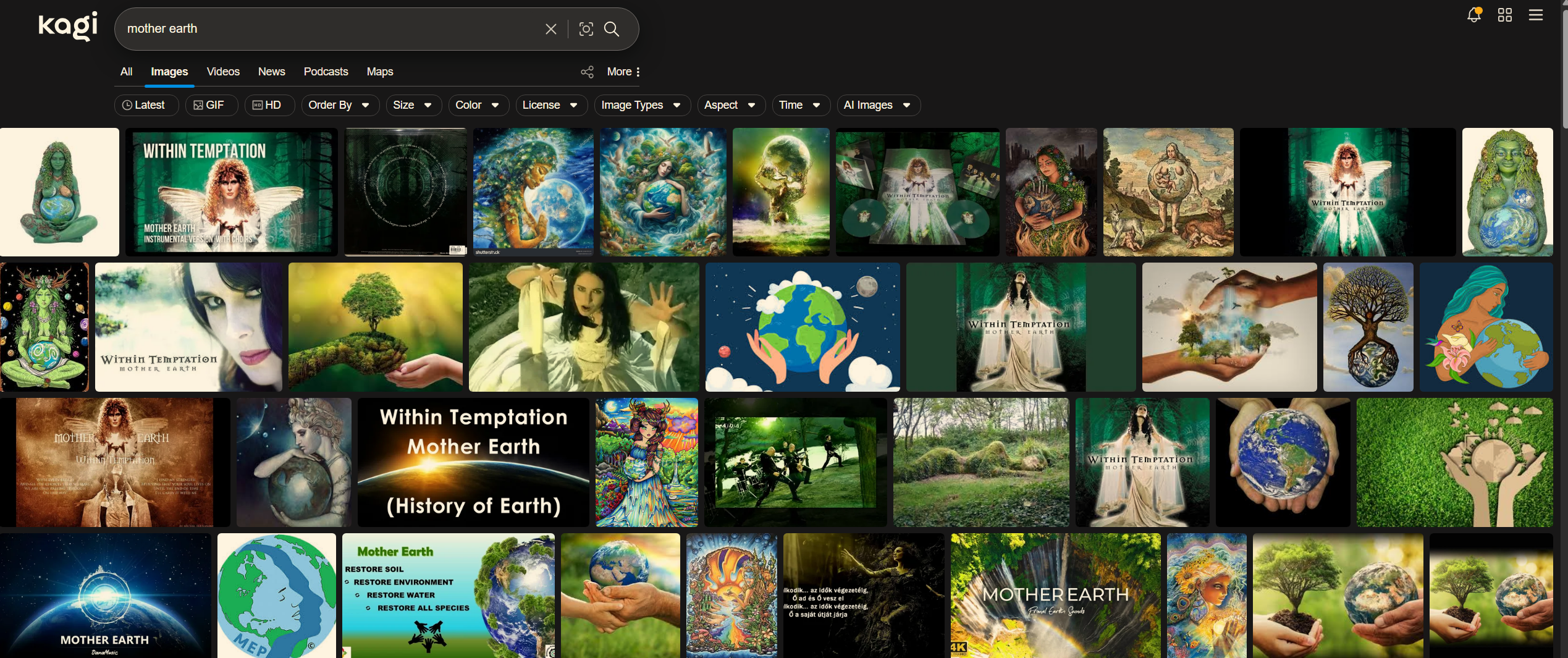Open the Size dropdown

pyautogui.click(x=413, y=105)
